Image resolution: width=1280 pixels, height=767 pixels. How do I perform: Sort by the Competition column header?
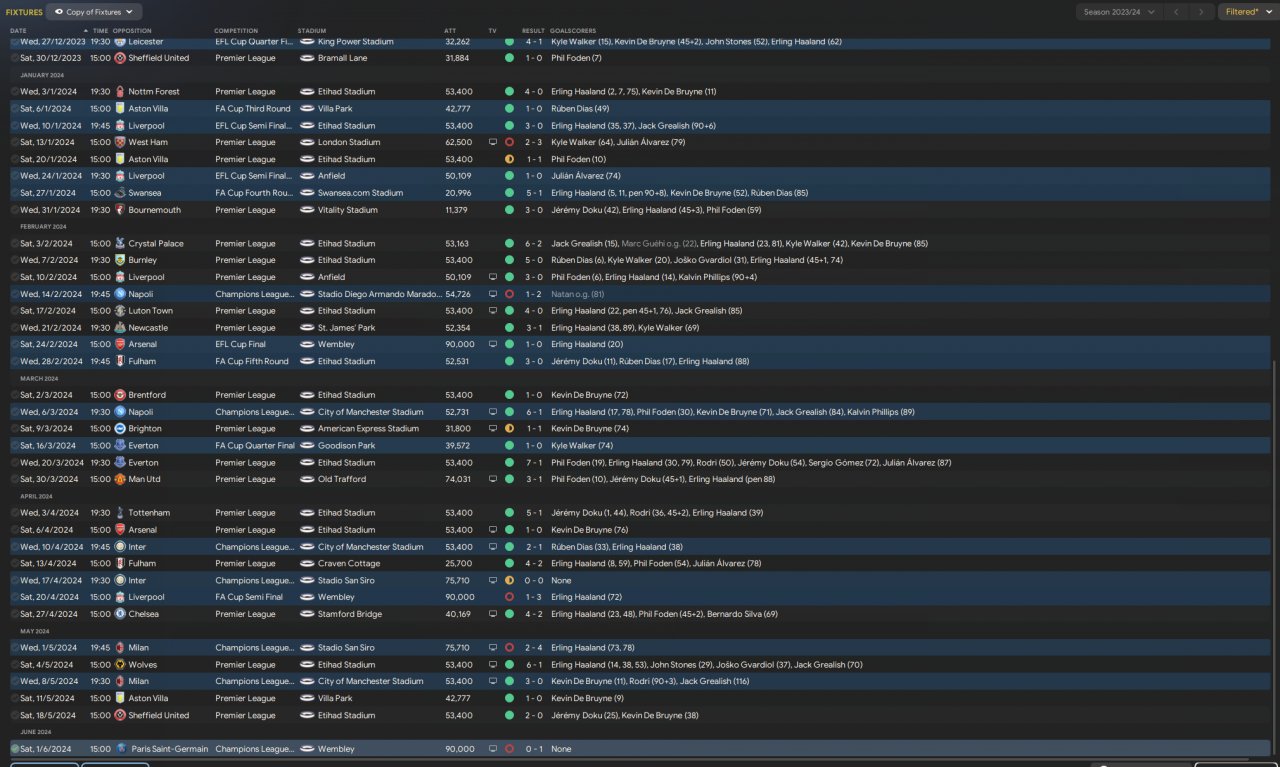(236, 31)
